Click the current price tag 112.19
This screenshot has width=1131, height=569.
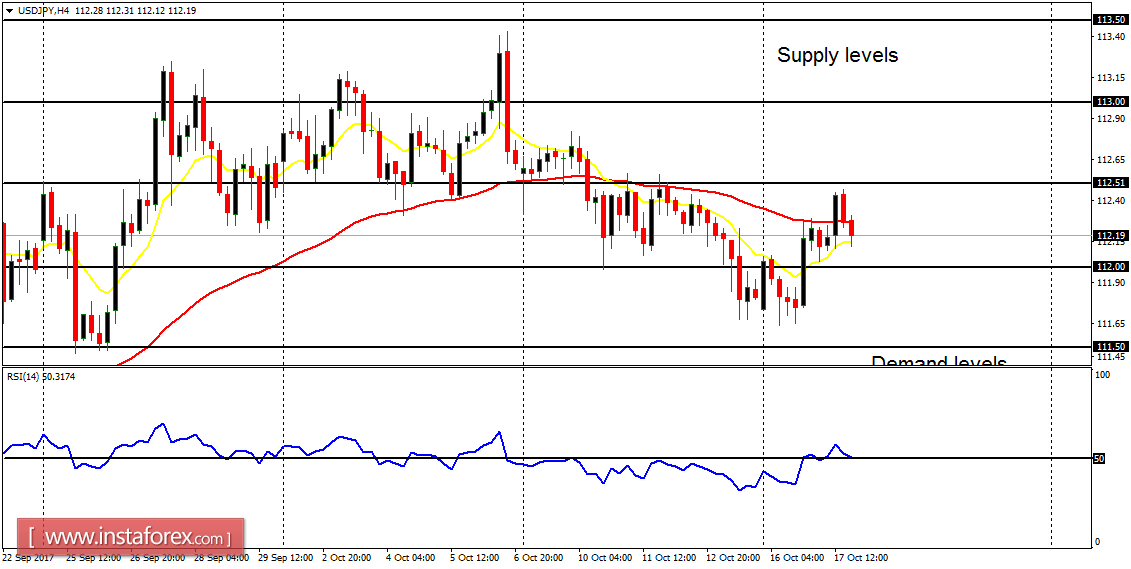1110,235
